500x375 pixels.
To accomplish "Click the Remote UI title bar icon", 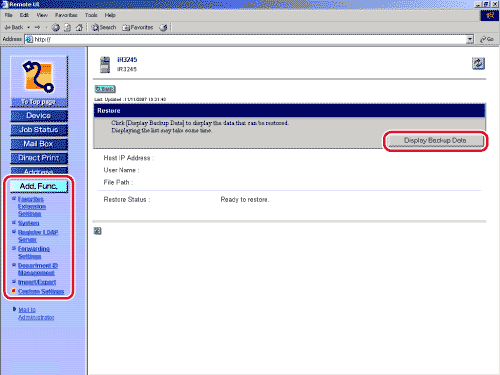I will coord(4,4).
